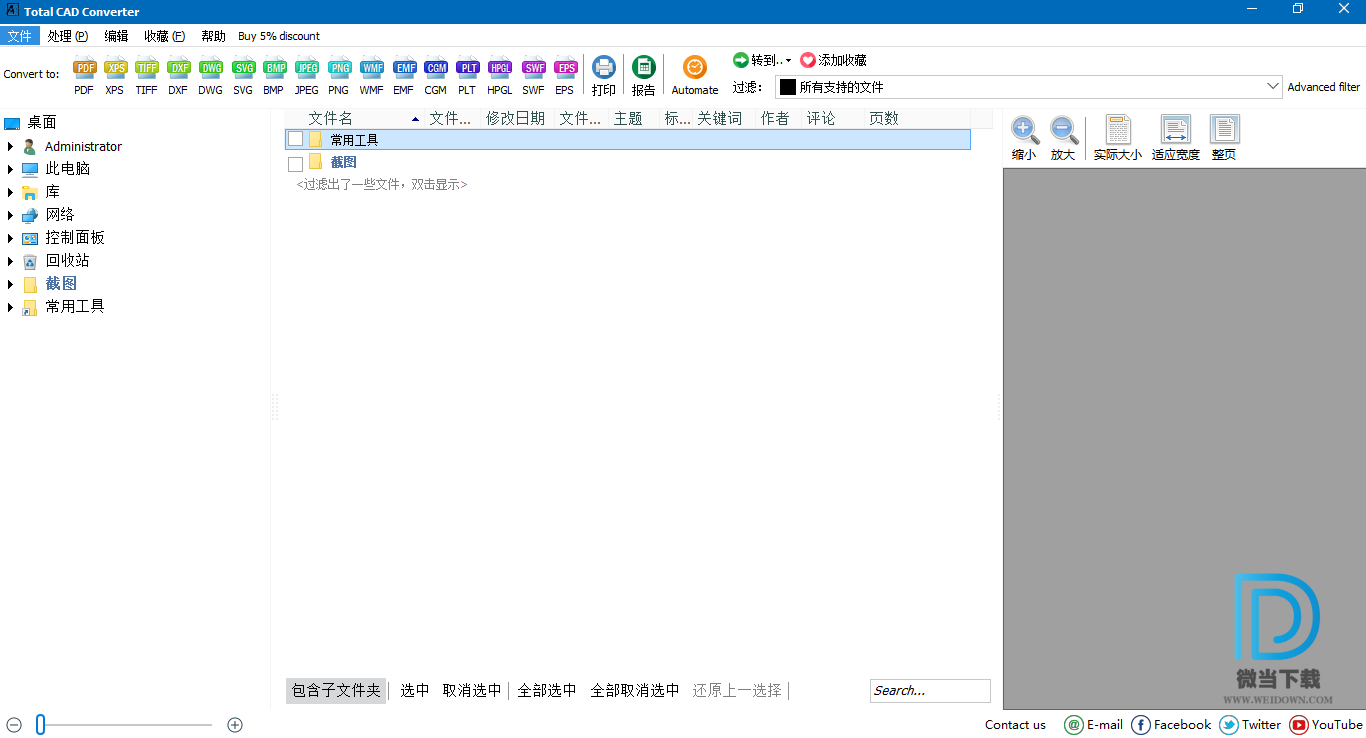Expand Administrator tree node
The width and height of the screenshot is (1366, 738).
(10, 146)
